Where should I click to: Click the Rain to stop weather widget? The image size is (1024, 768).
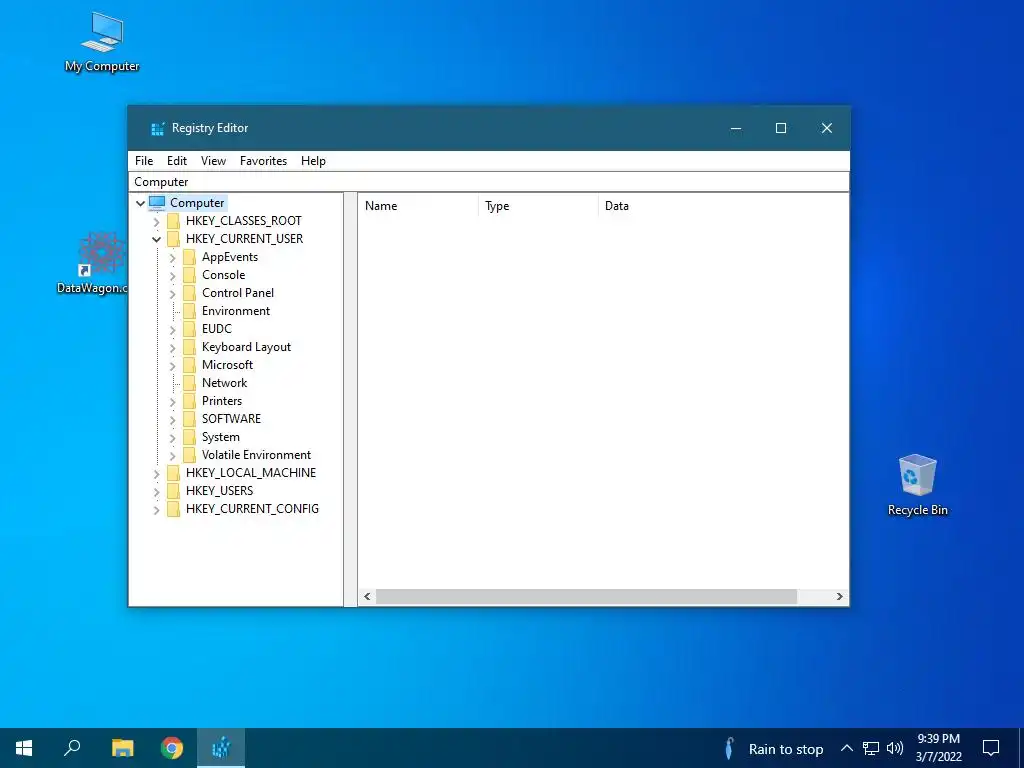774,748
